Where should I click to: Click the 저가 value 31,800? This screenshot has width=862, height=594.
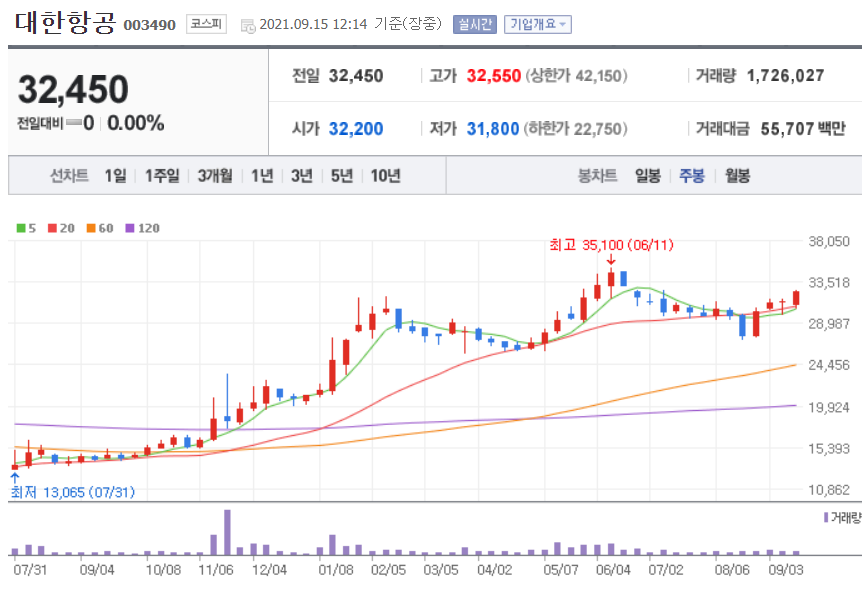coord(493,129)
